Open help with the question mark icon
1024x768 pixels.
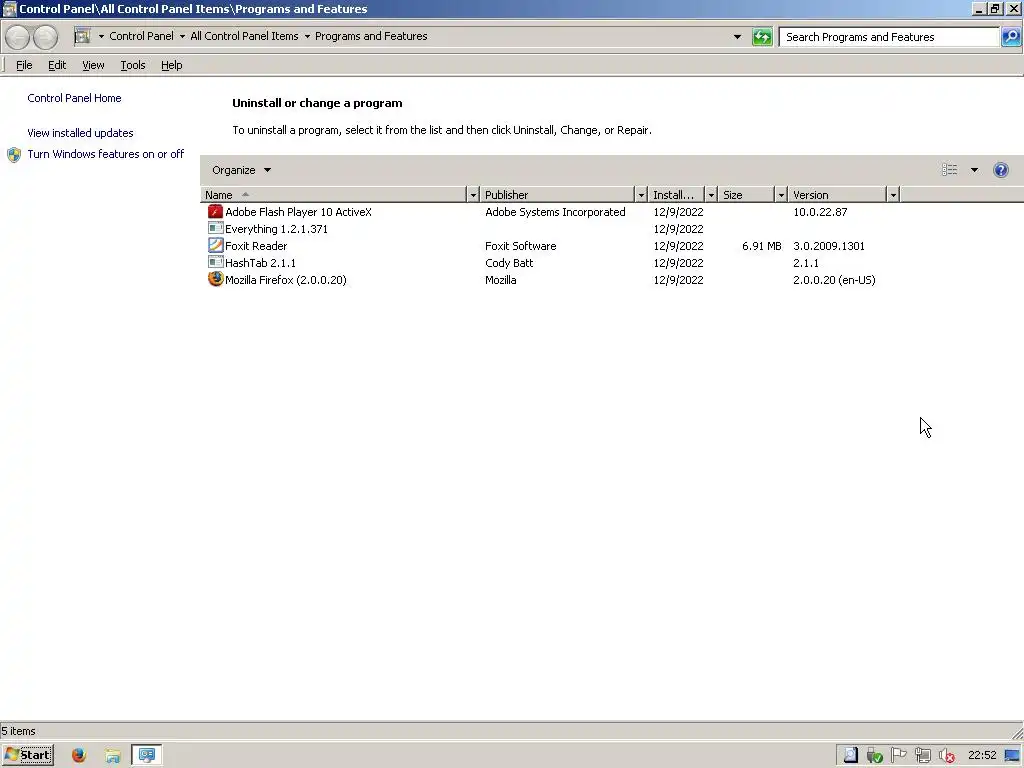[x=1000, y=170]
